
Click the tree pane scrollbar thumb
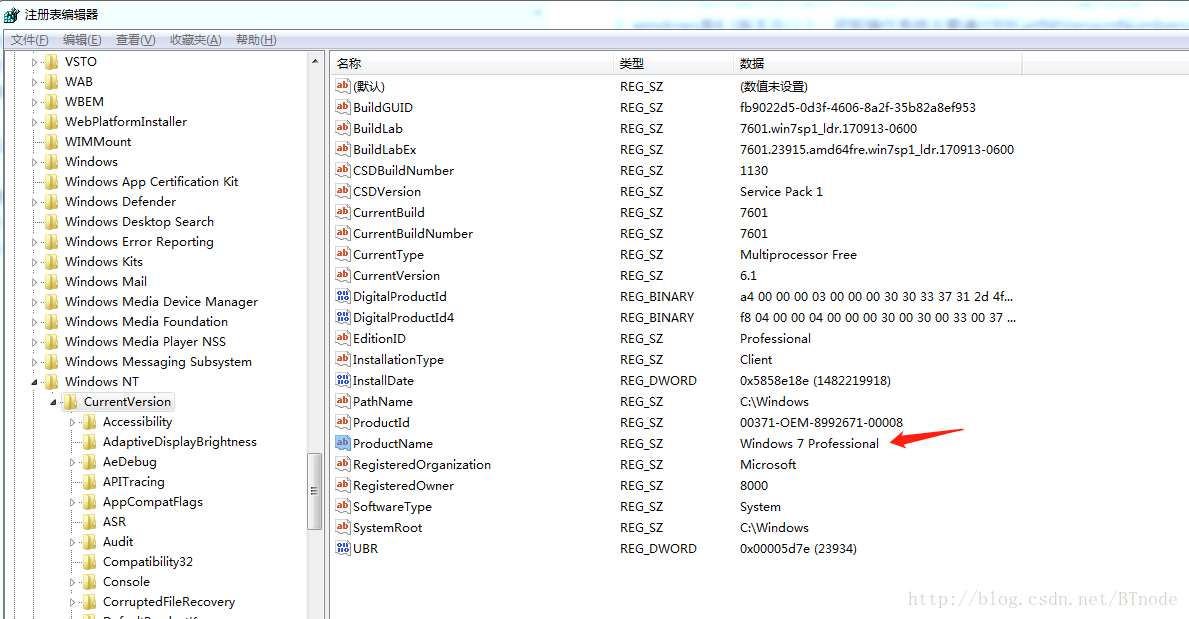[x=314, y=491]
